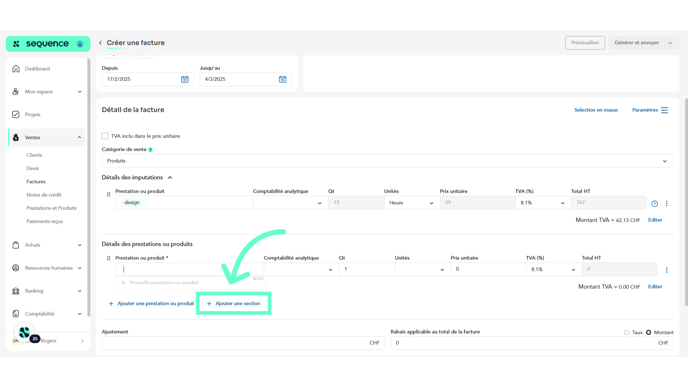
Task: Click the Catégorie de vente help icon
Action: click(x=150, y=150)
